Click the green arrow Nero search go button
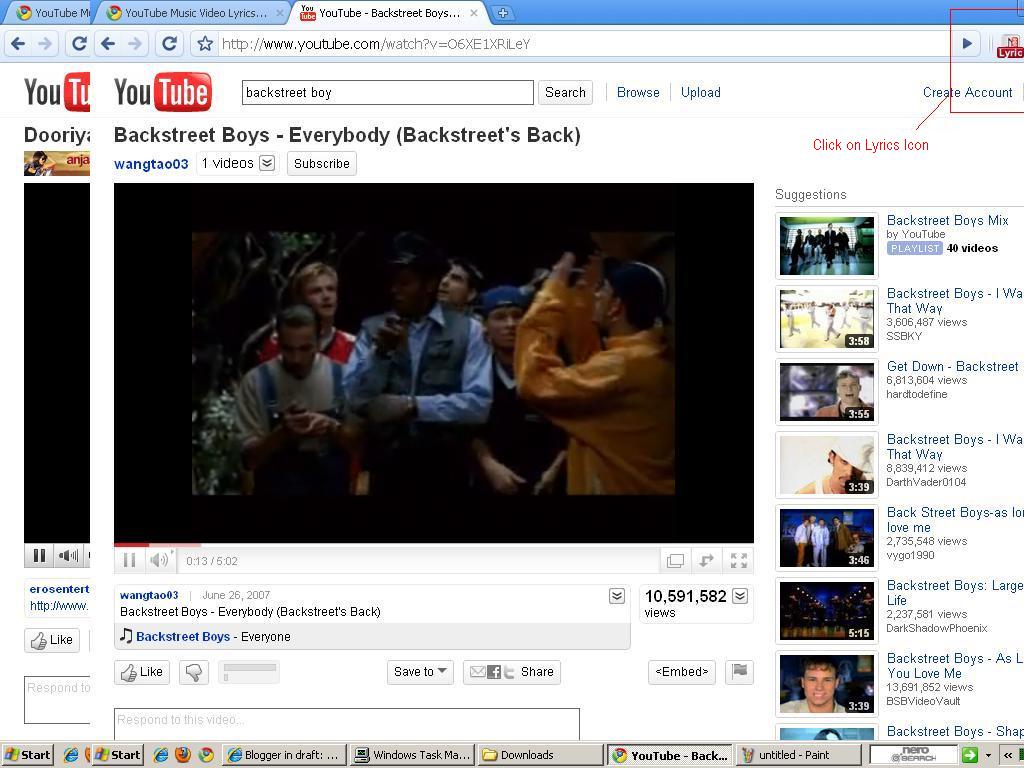Screen dimensions: 1024x768 pyautogui.click(x=970, y=755)
